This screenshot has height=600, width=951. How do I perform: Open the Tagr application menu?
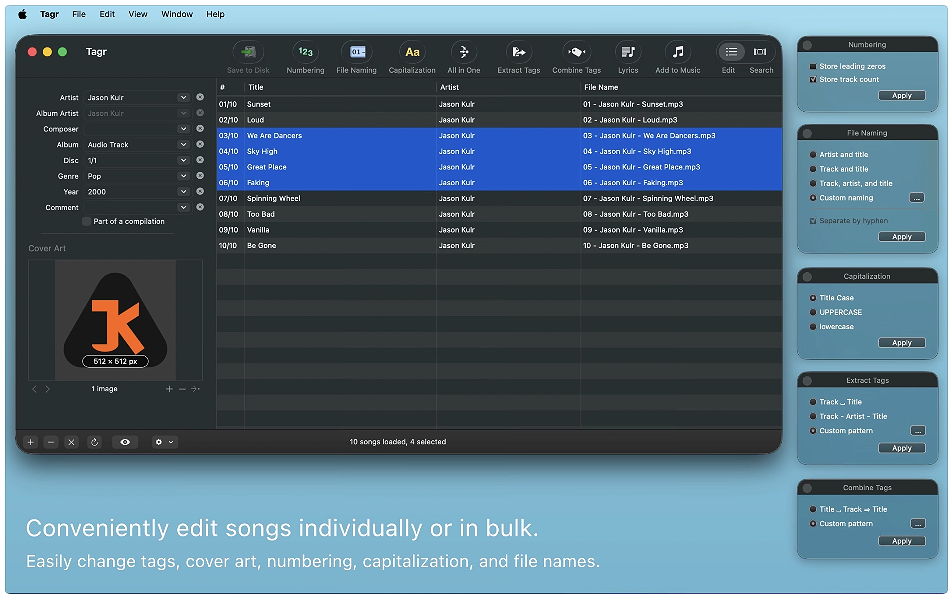coord(49,14)
